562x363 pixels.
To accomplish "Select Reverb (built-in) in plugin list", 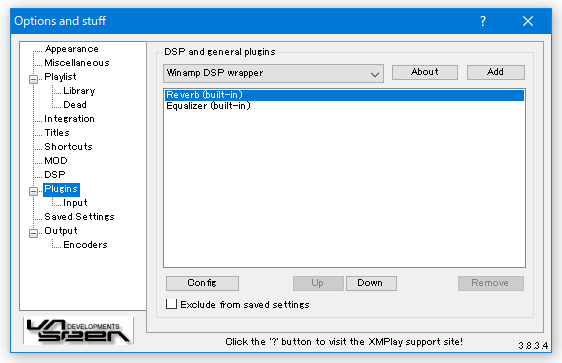I will click(x=344, y=95).
